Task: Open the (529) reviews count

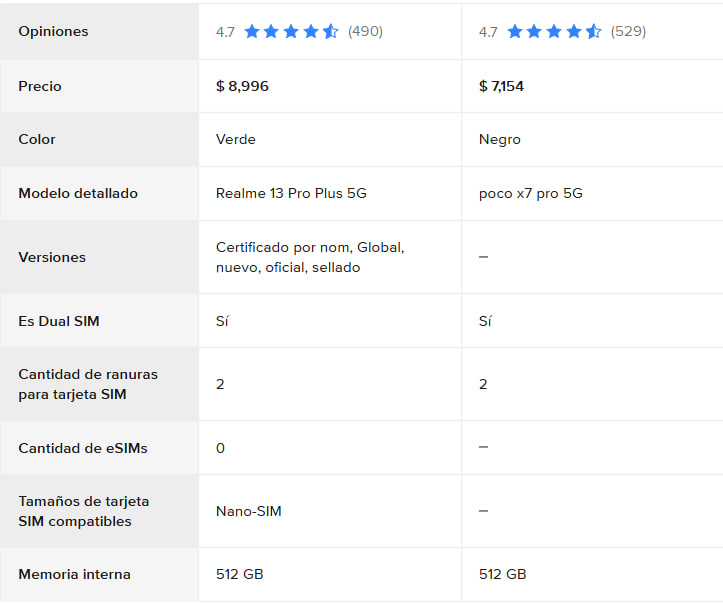Action: point(628,31)
